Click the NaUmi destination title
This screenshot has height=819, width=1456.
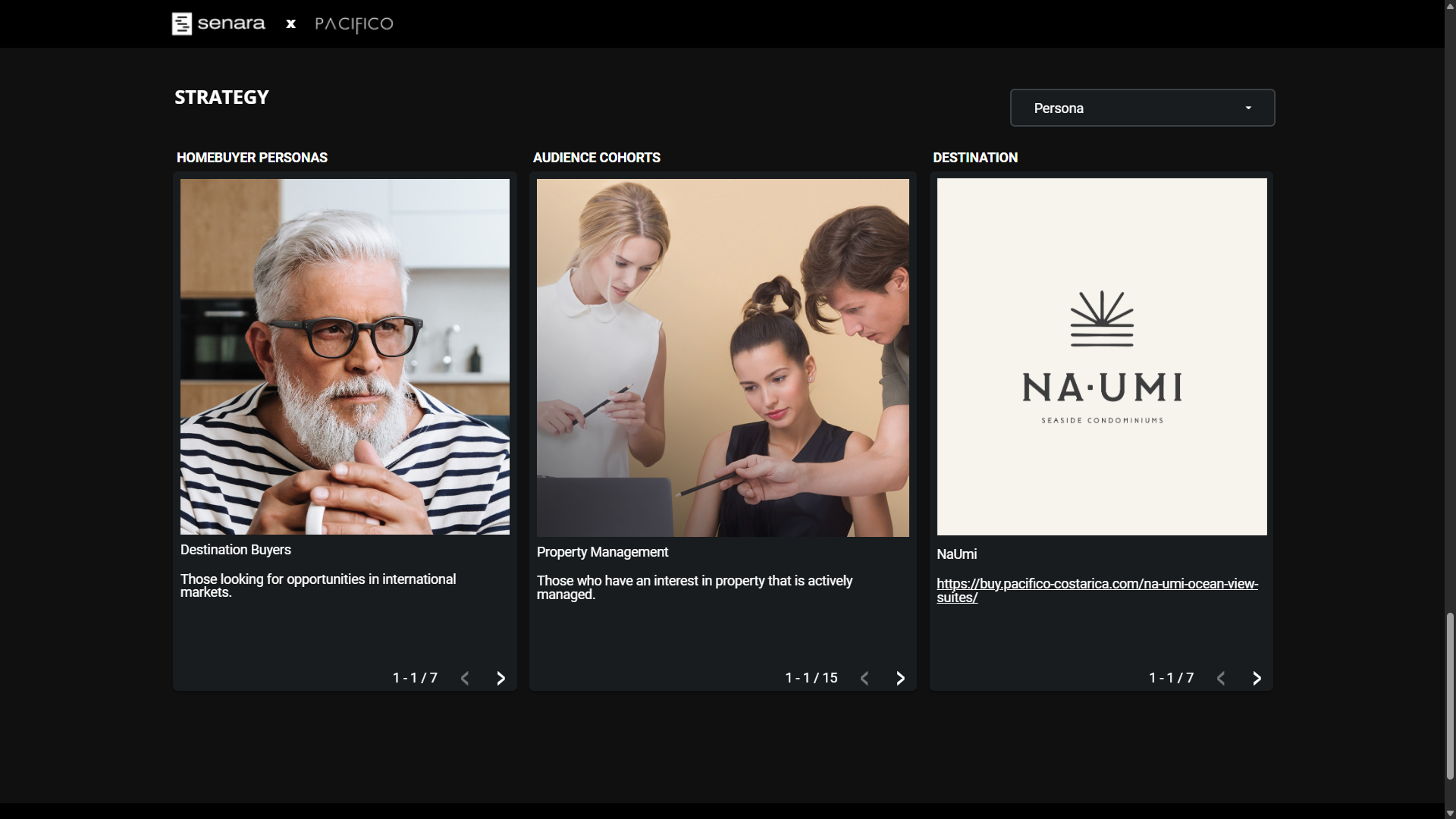[956, 554]
